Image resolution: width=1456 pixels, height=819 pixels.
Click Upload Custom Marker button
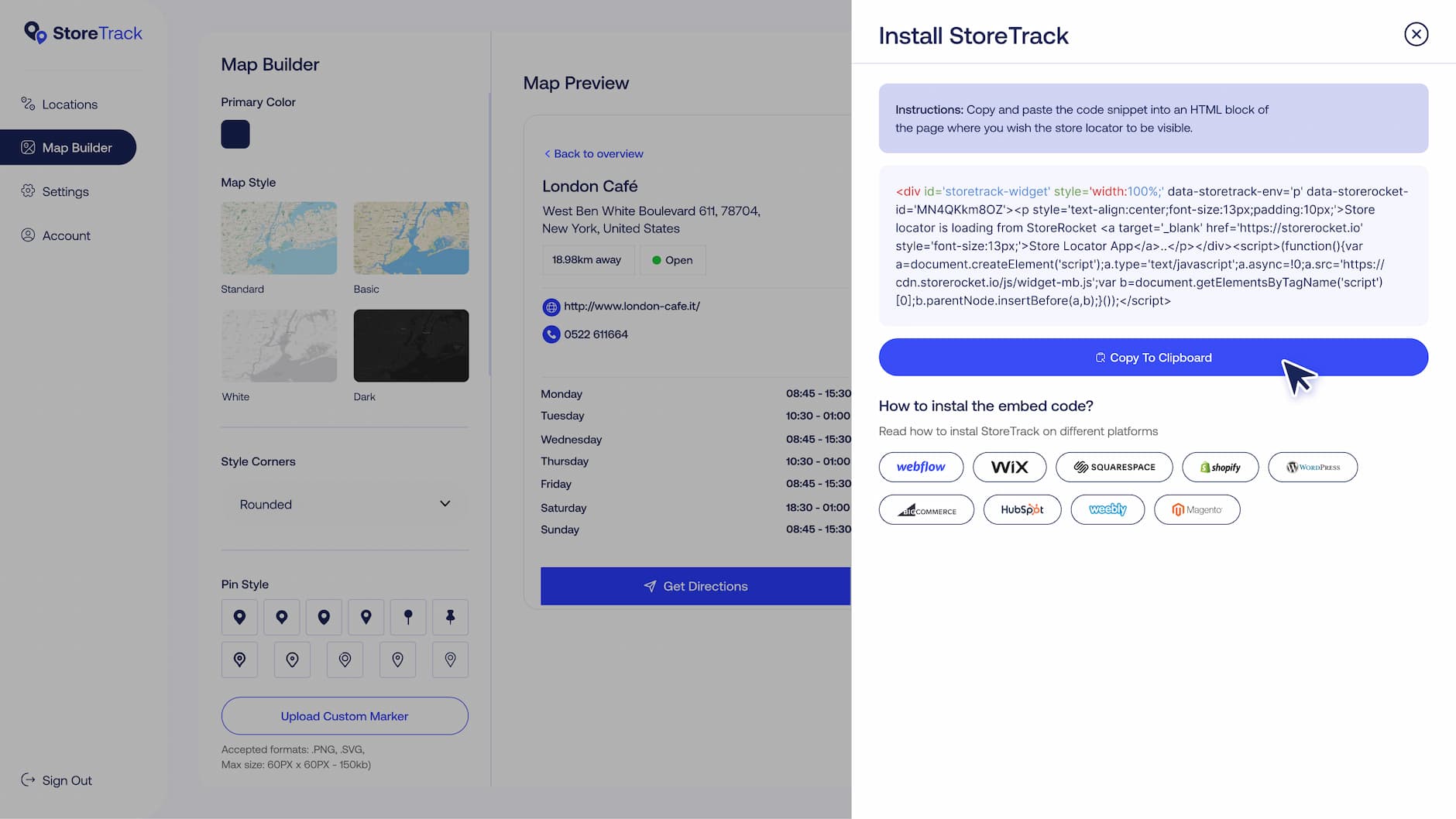345,716
